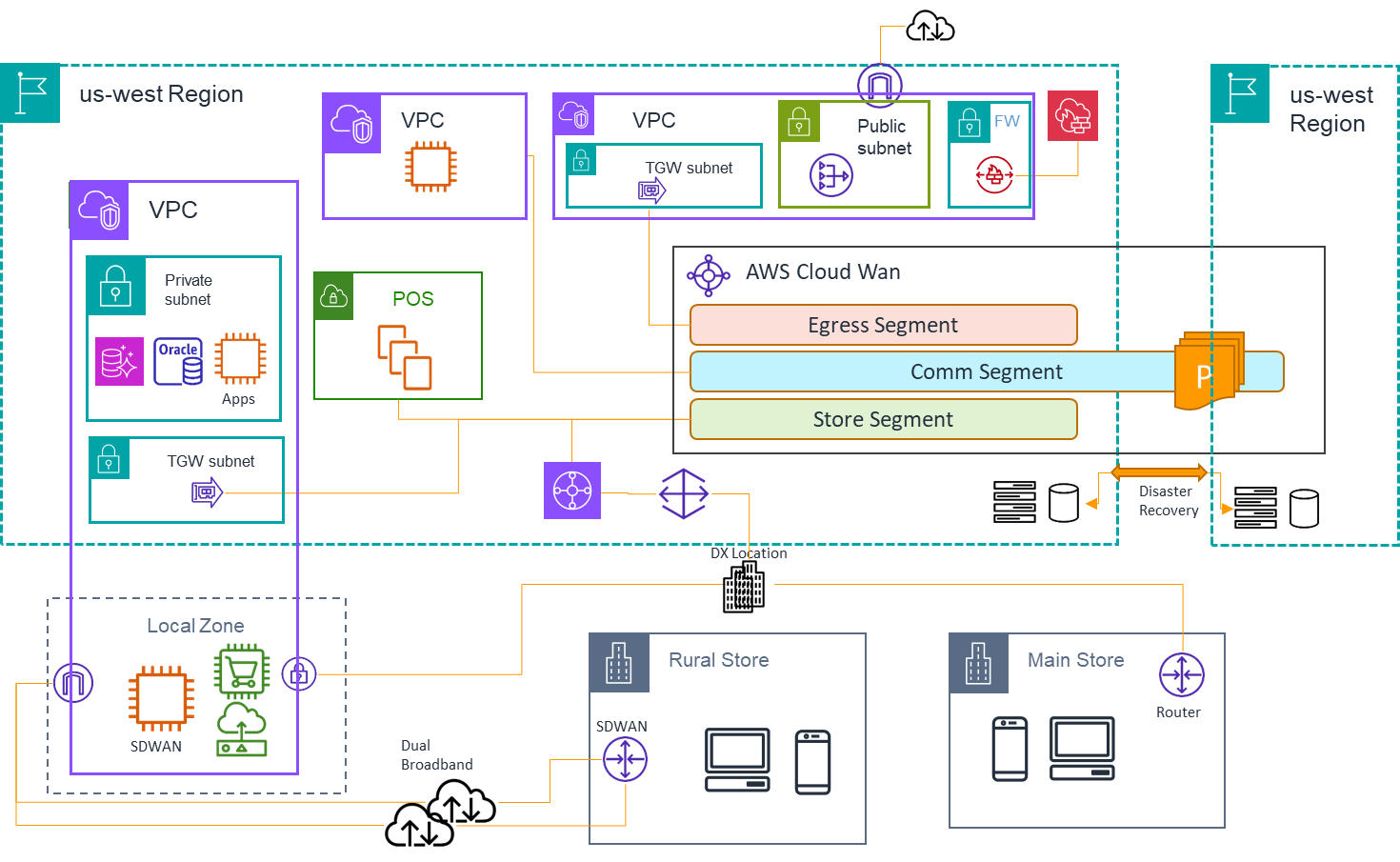Click the orange Disaster Recovery double arrow

click(x=1159, y=472)
